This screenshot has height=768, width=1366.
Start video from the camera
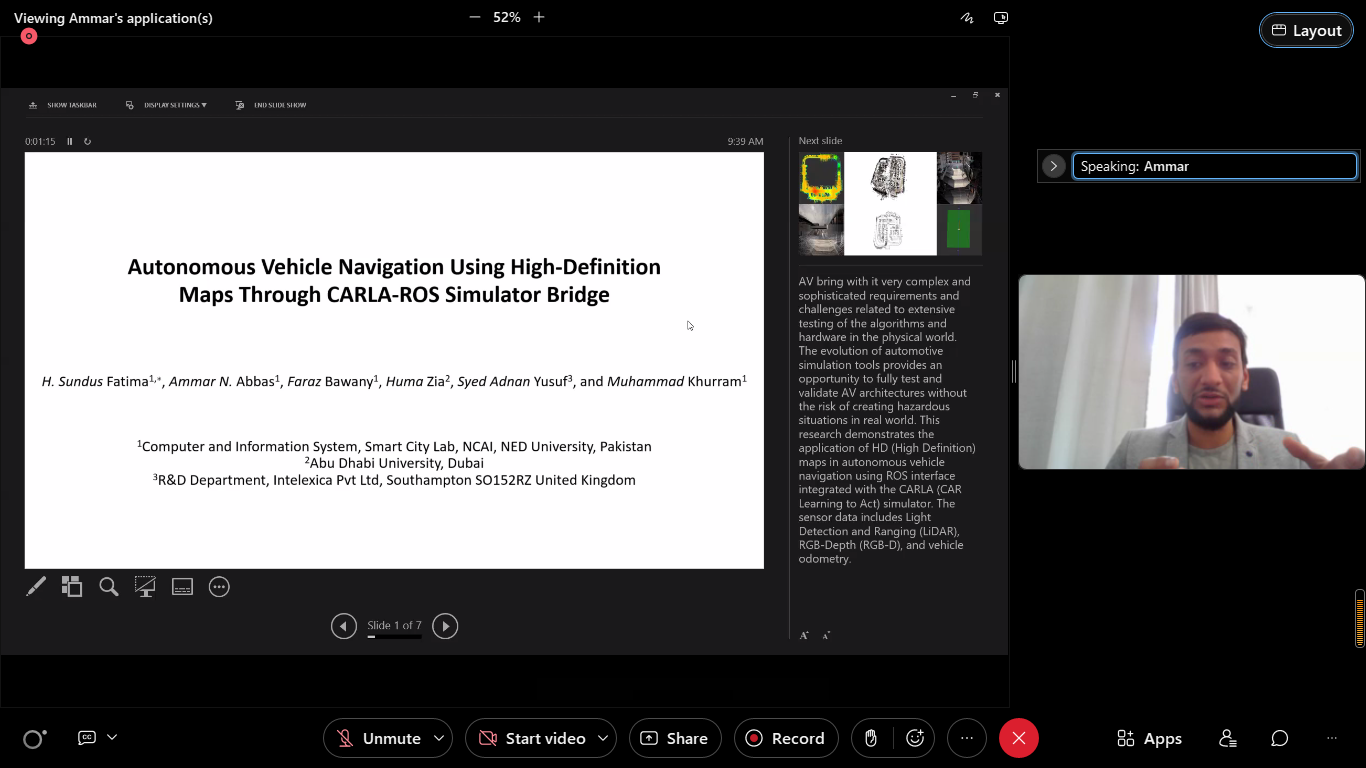click(x=532, y=738)
